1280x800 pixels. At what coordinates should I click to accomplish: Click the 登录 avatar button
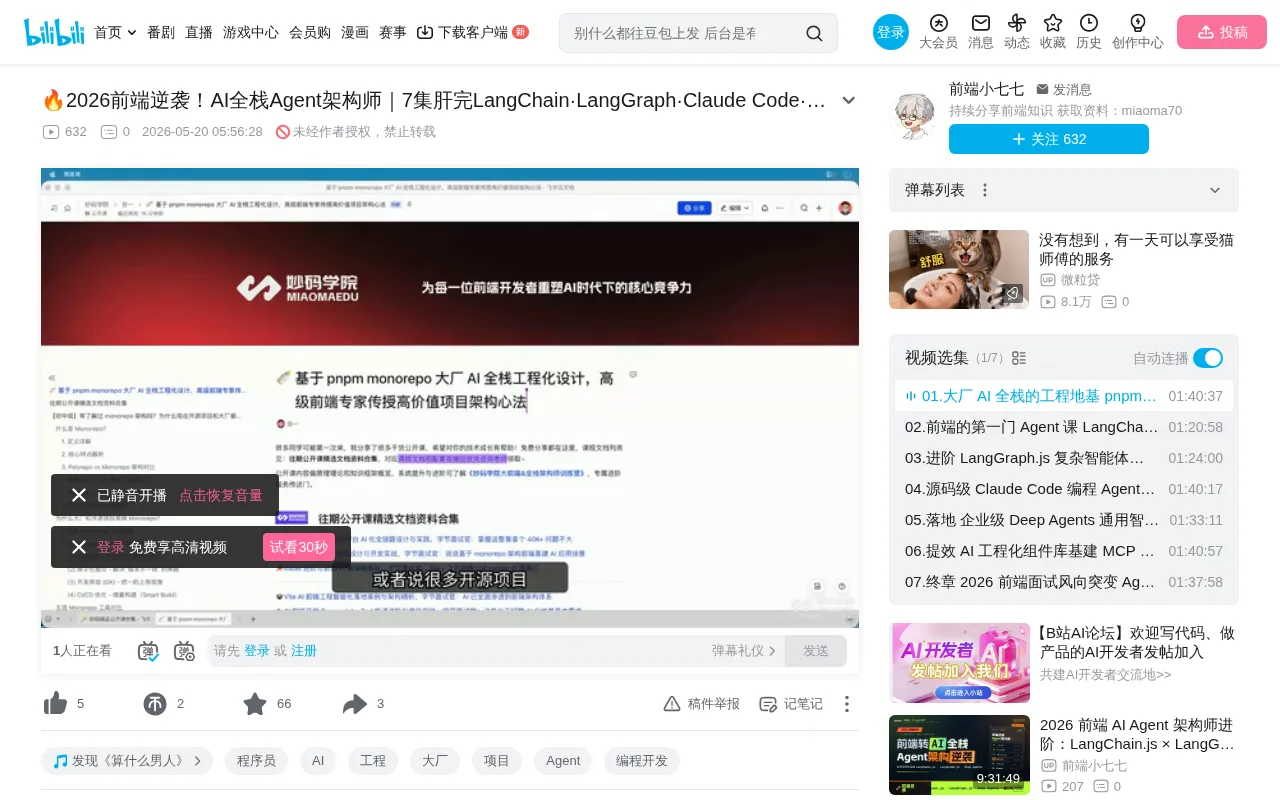(x=891, y=32)
